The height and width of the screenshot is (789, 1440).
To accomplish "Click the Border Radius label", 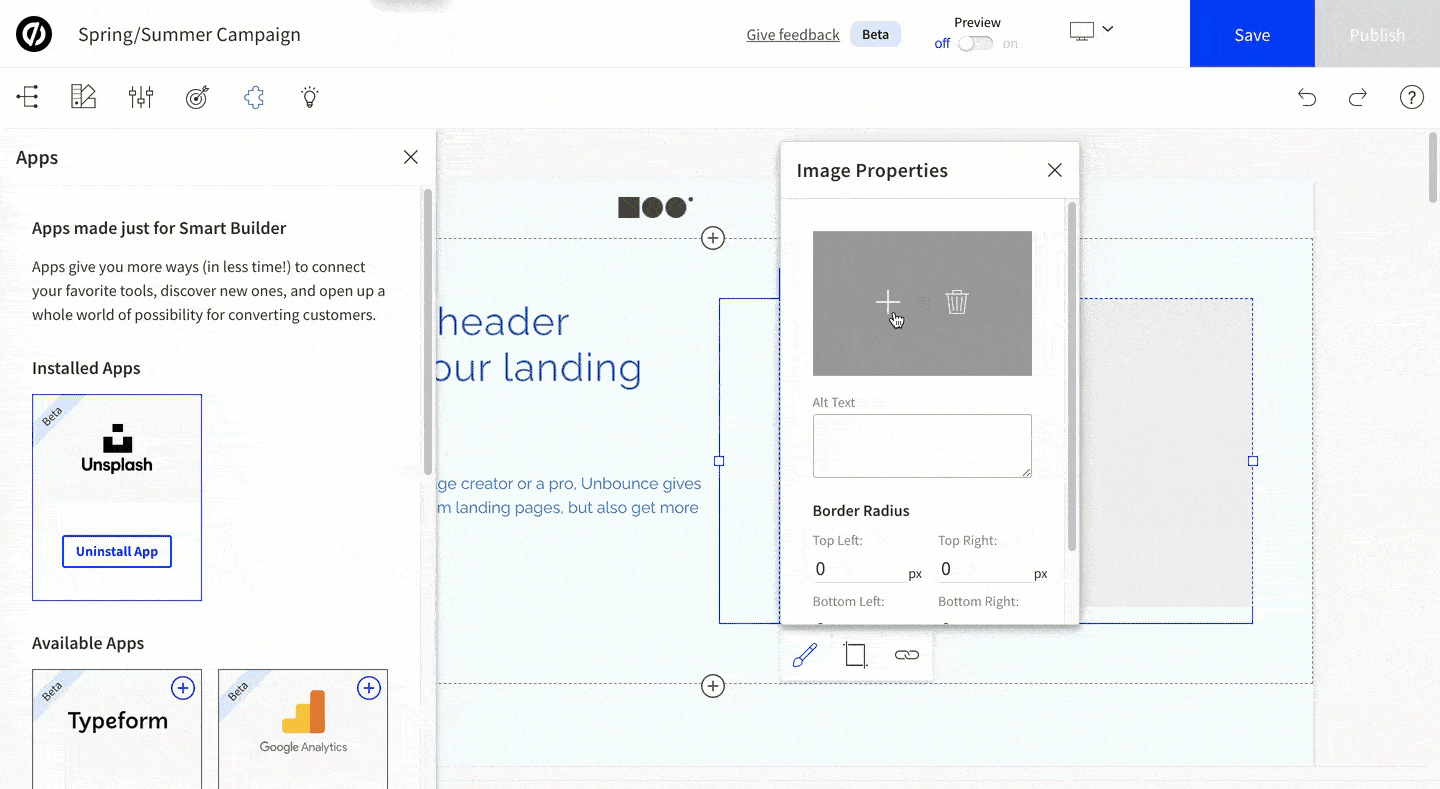I will tap(861, 510).
